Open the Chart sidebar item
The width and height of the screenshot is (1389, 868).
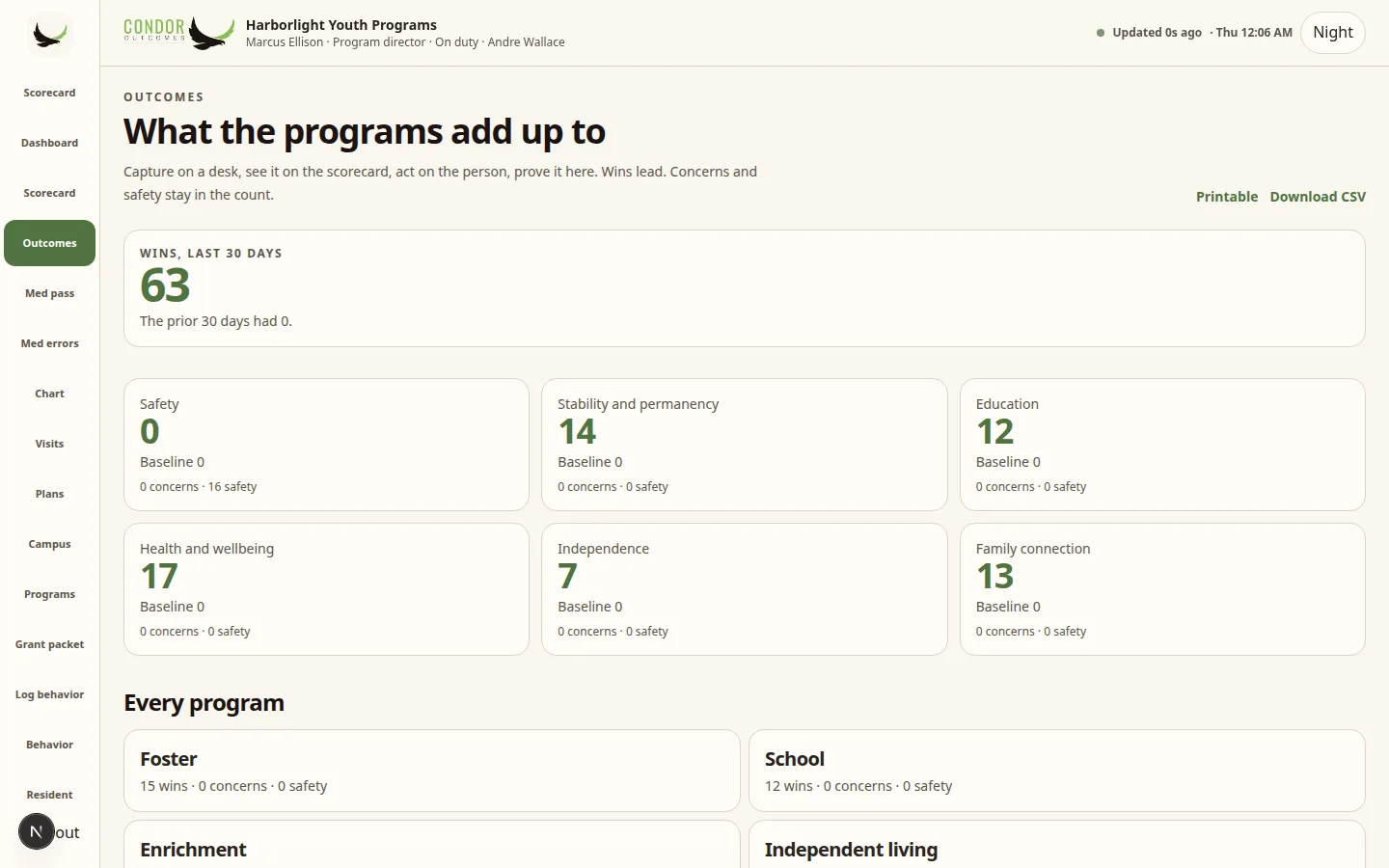[x=50, y=393]
